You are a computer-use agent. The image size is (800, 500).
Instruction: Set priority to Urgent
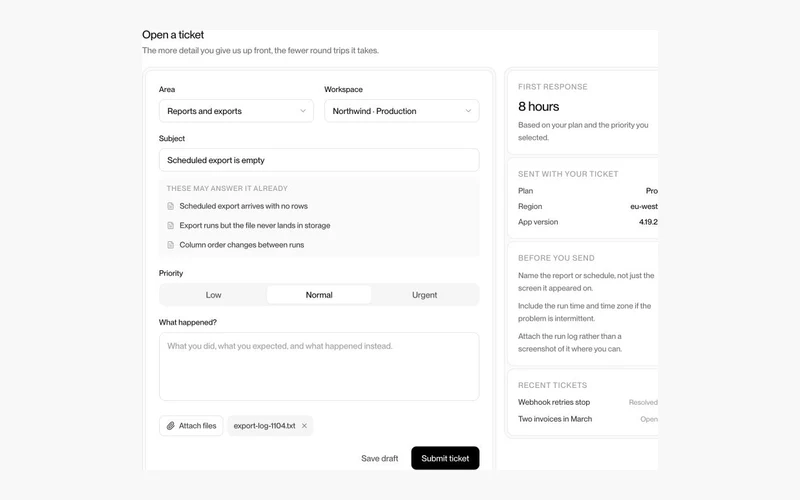(424, 295)
